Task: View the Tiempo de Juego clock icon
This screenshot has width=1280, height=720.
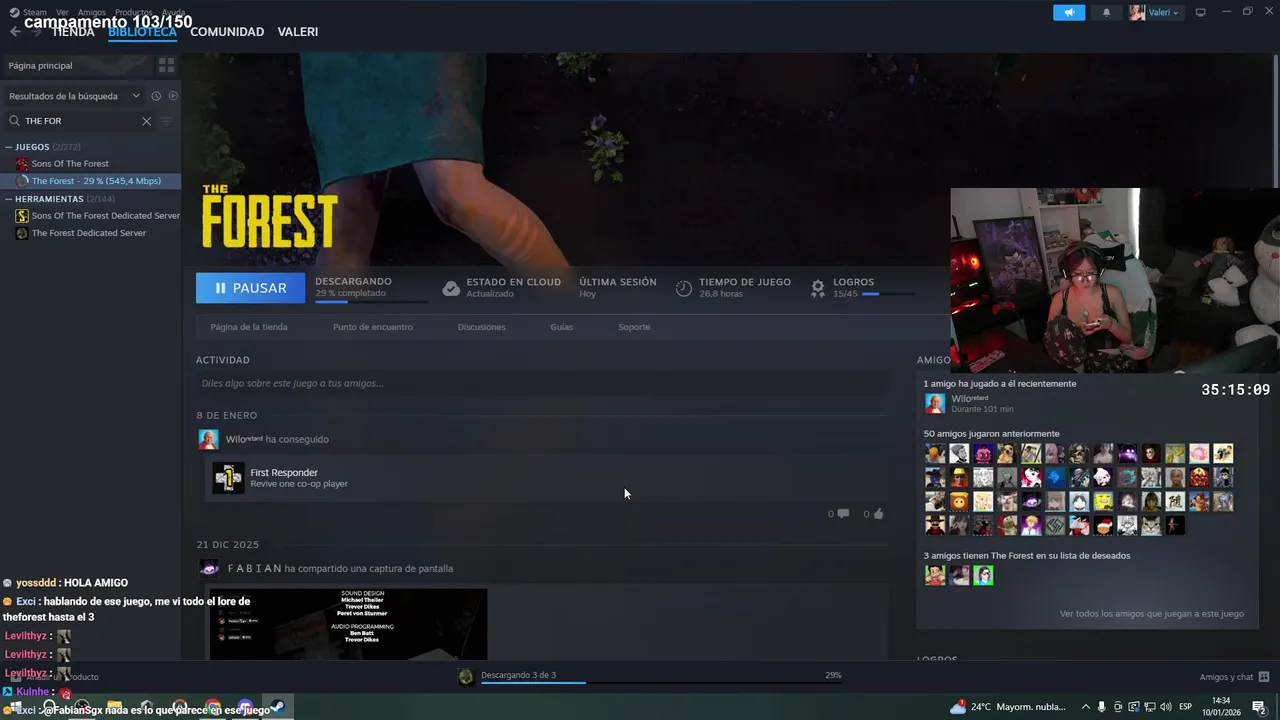Action: pos(684,288)
